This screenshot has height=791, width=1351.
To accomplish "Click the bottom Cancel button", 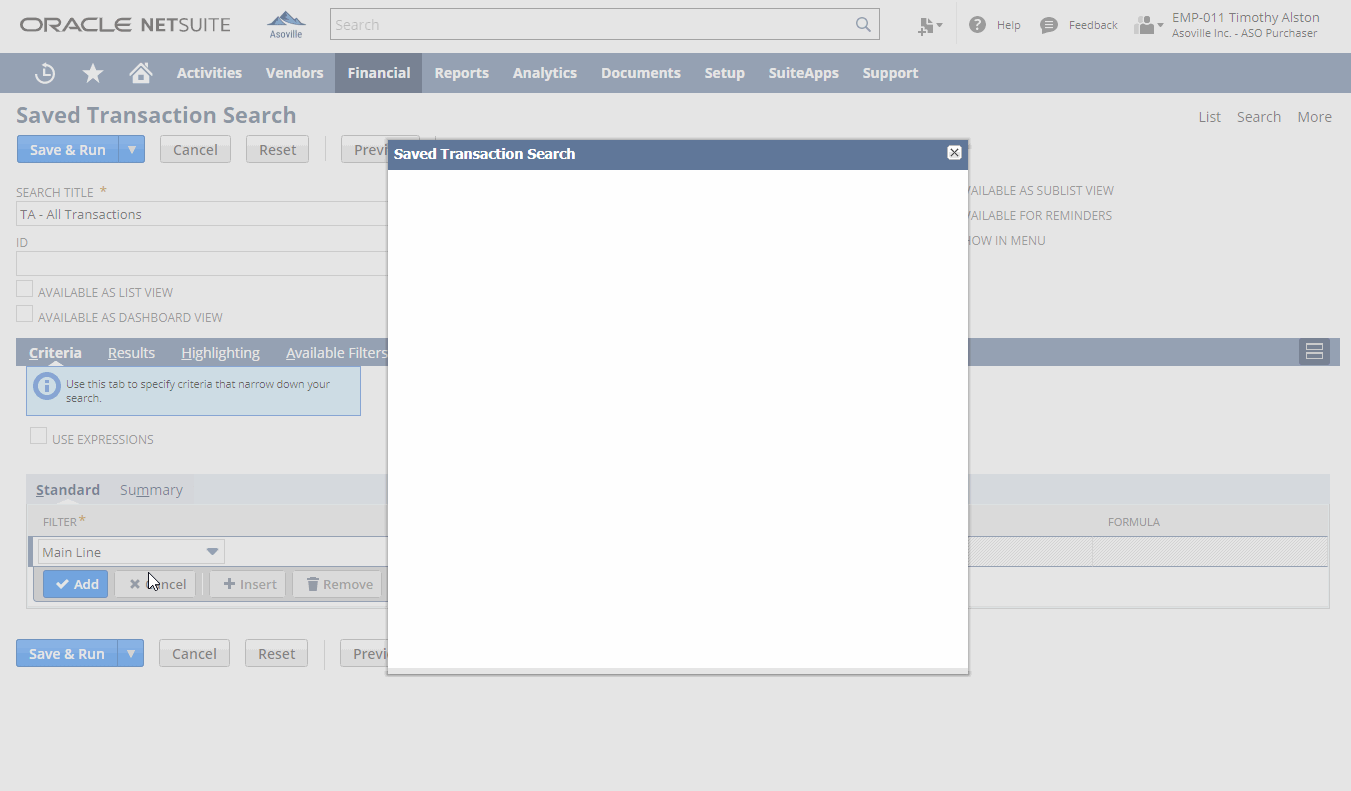I will pyautogui.click(x=194, y=654).
